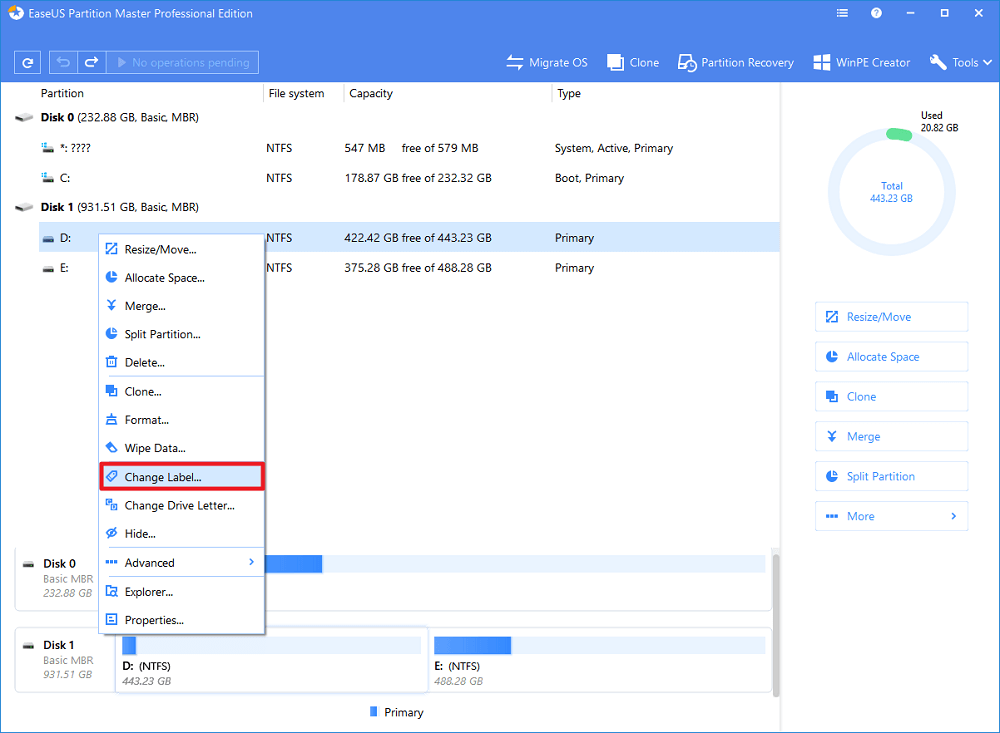This screenshot has width=1000, height=733.
Task: Expand the Advanced submenu
Action: click(x=182, y=563)
